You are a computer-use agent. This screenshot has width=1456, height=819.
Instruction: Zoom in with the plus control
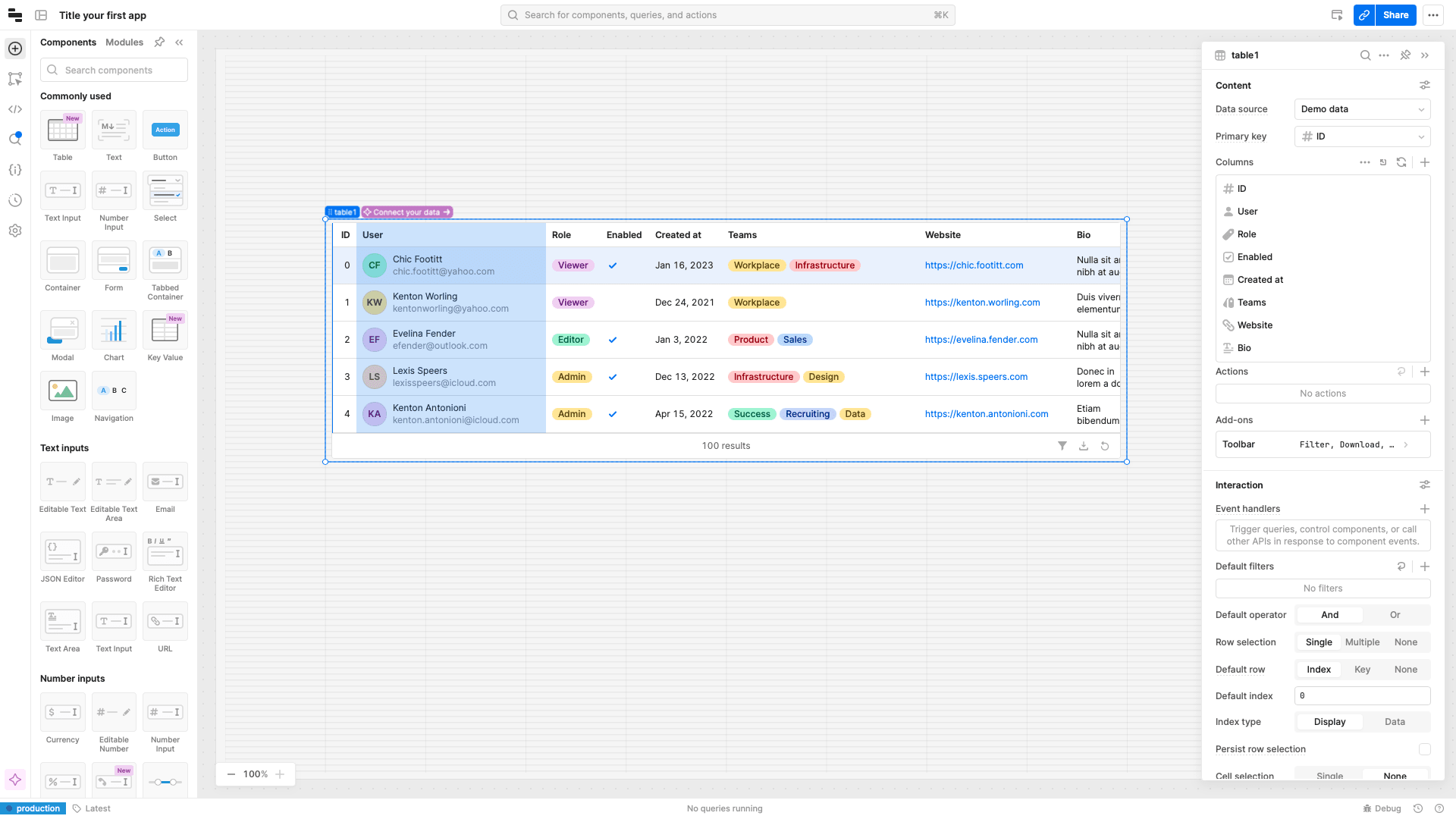pos(280,774)
